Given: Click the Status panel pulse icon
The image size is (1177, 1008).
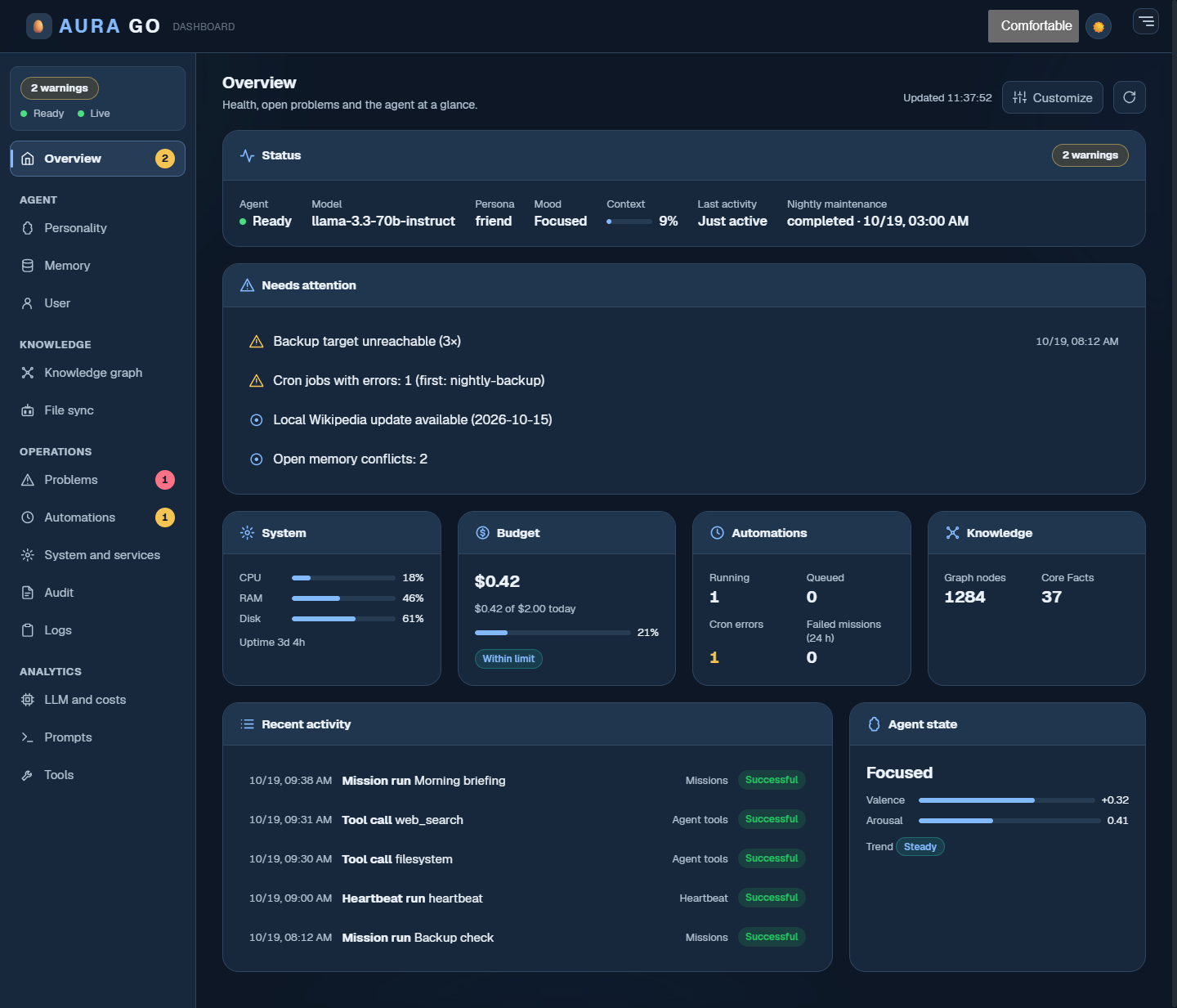Looking at the screenshot, I should click(247, 155).
